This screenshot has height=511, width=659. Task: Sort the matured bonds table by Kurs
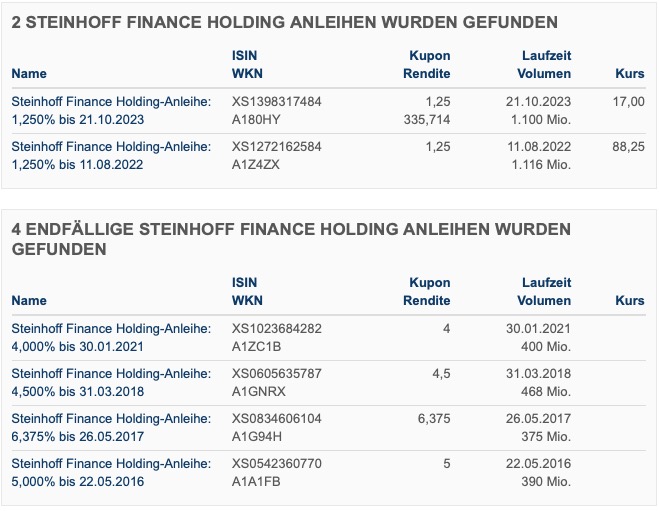pyautogui.click(x=630, y=300)
